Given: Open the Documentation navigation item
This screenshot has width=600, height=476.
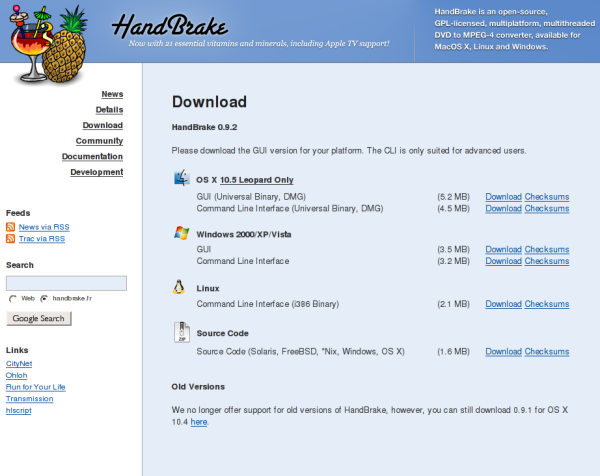Looking at the screenshot, I should pos(92,156).
